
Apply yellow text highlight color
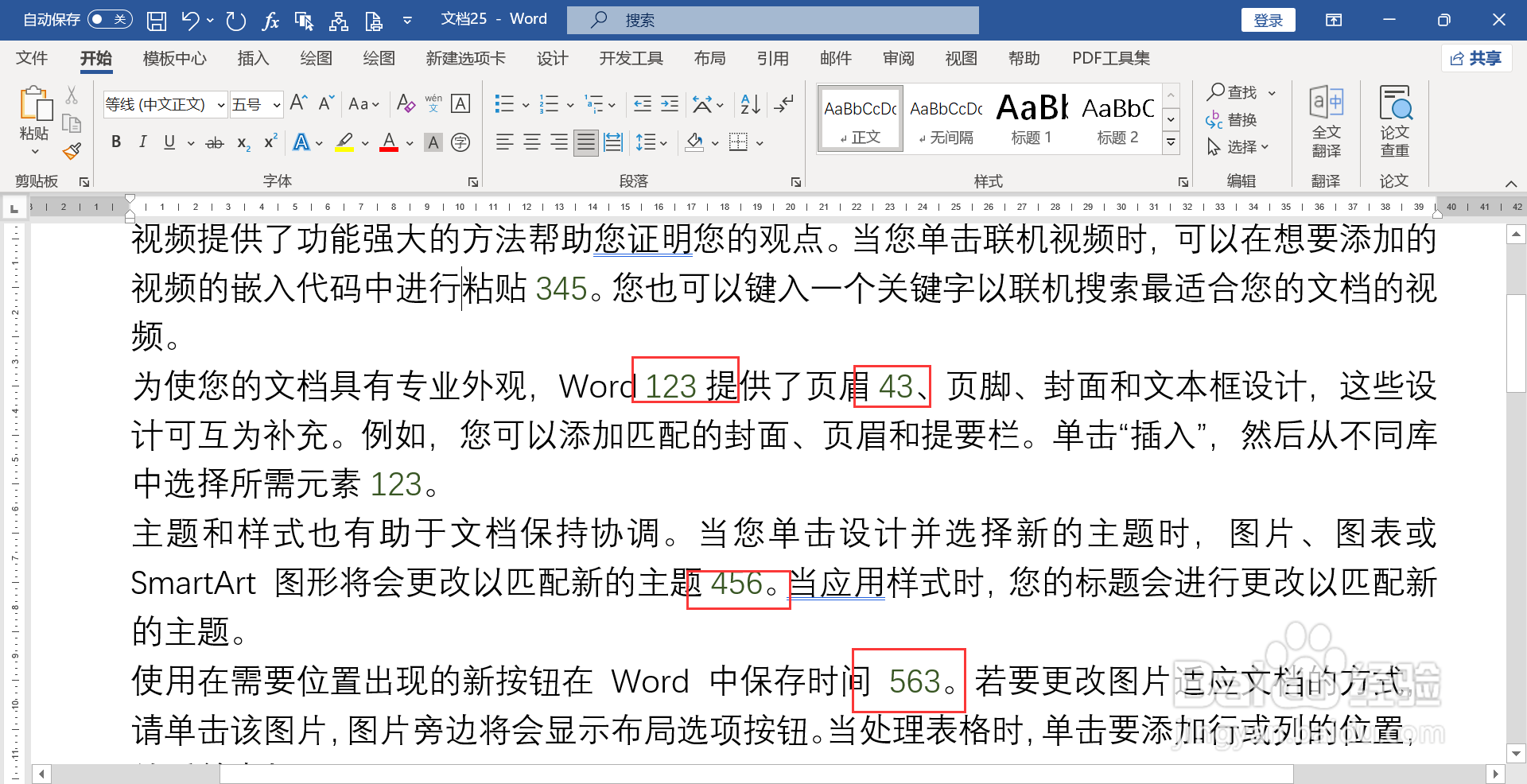point(344,142)
